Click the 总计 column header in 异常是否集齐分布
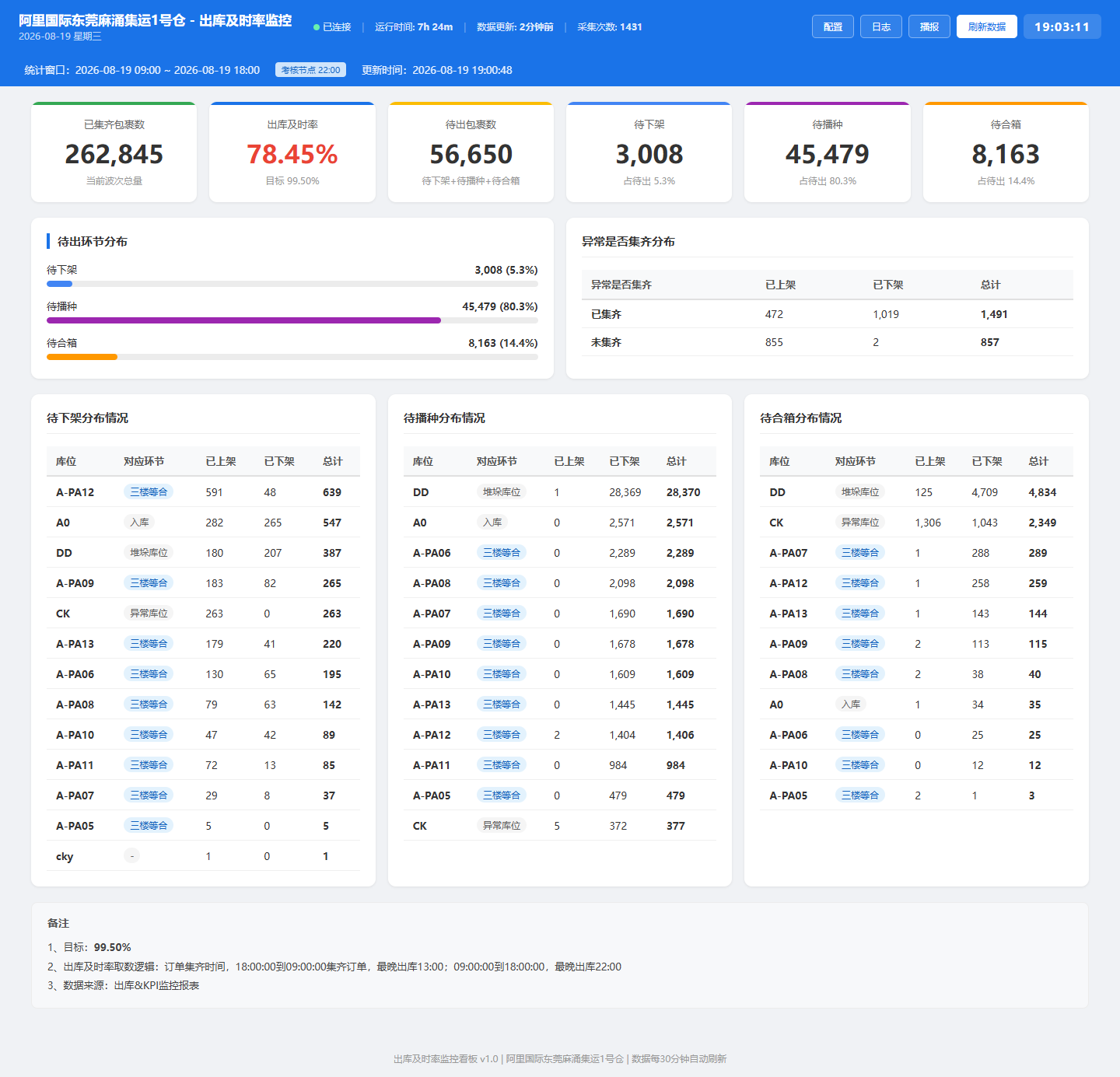This screenshot has width=1120, height=1077. pyautogui.click(x=990, y=285)
